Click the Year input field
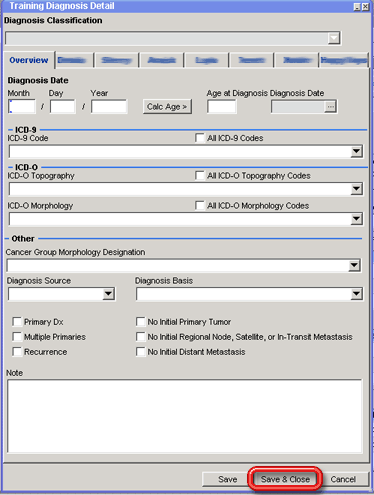Viewport: 374px width, 495px height. (x=109, y=106)
